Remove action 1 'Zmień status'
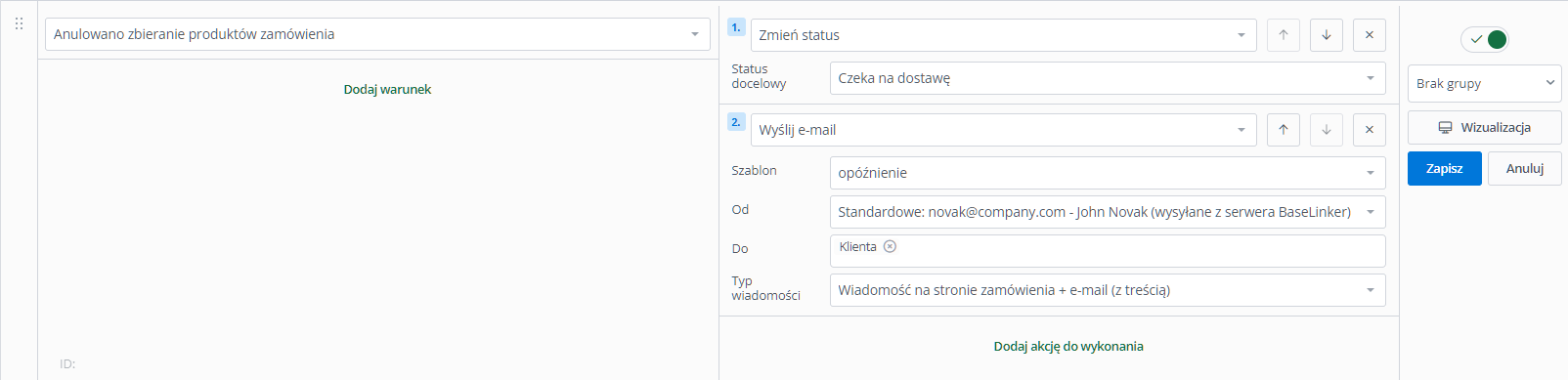The image size is (1568, 380). pyautogui.click(x=1370, y=35)
